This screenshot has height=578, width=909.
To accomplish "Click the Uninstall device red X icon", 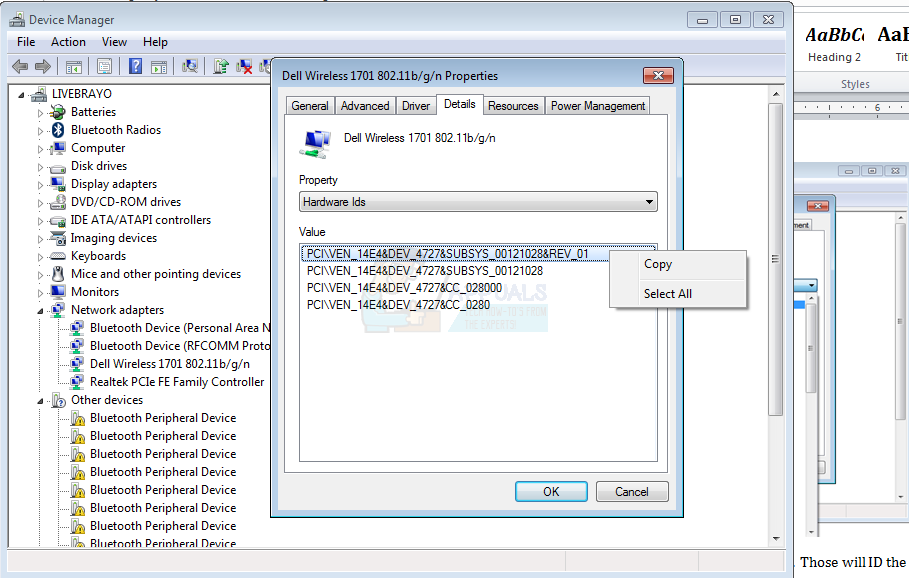I will click(244, 67).
